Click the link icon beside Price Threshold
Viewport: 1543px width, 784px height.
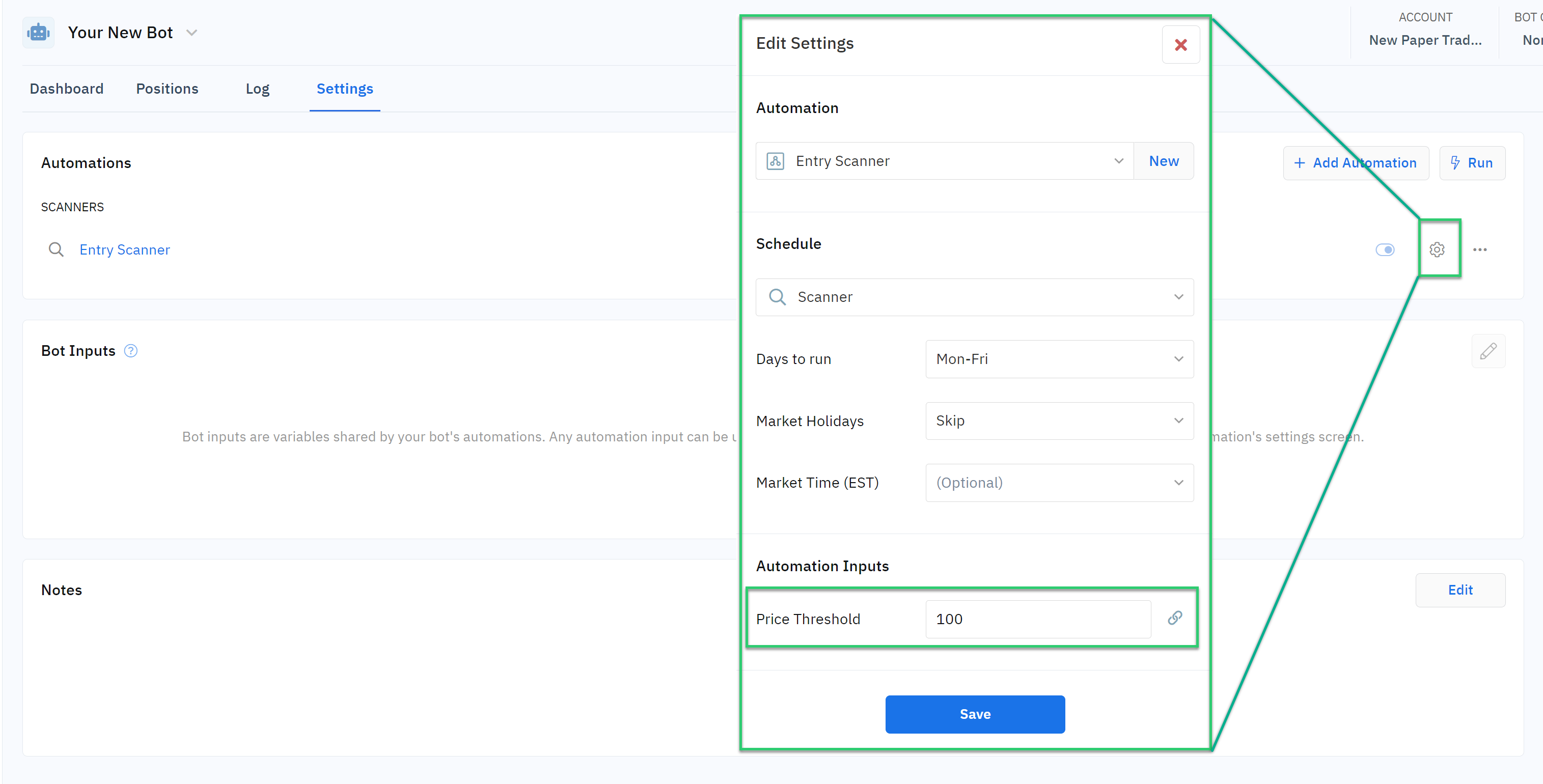coord(1175,618)
